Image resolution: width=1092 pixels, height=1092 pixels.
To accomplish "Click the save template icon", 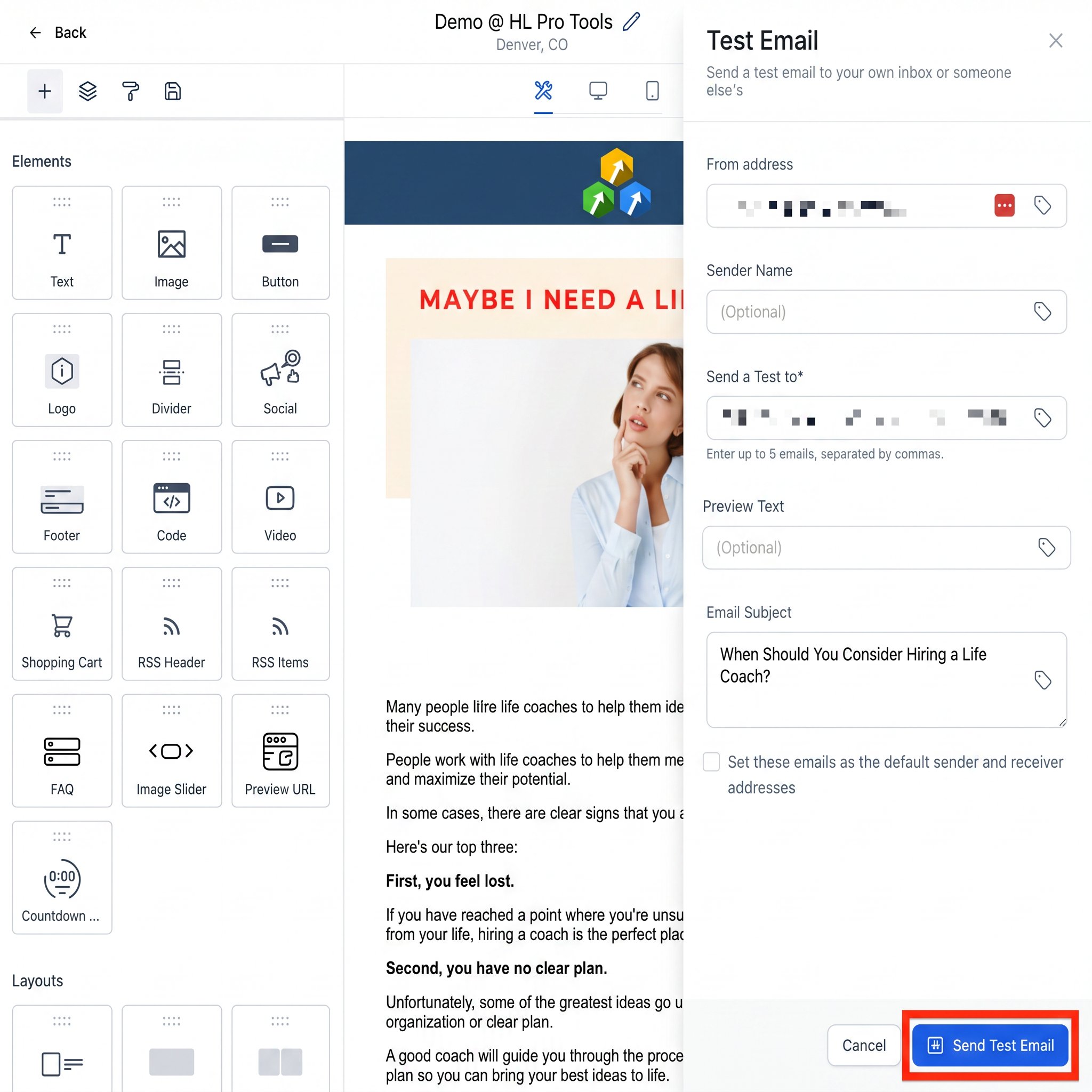I will pyautogui.click(x=173, y=91).
